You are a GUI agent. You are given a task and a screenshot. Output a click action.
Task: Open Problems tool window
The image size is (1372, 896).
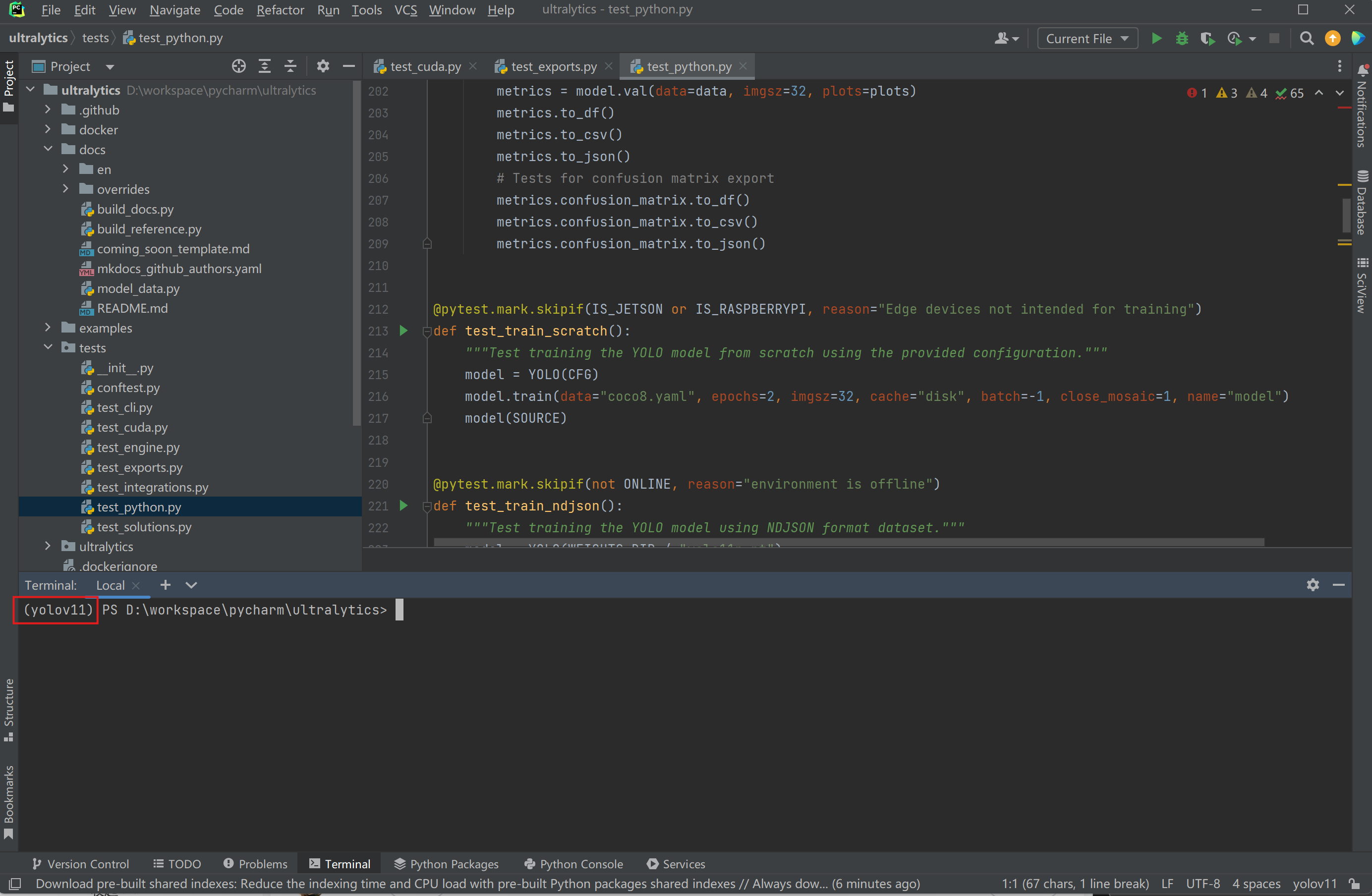coord(255,864)
